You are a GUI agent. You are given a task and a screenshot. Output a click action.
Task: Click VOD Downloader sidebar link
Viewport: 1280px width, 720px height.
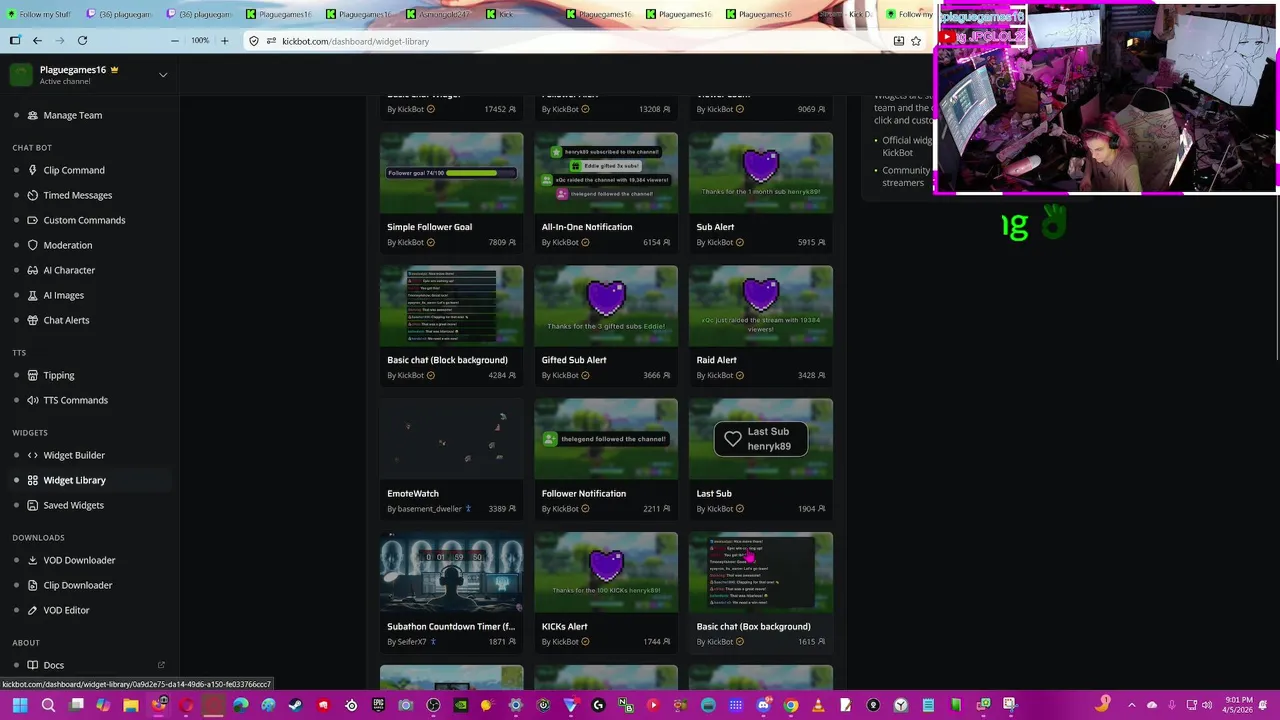pyautogui.click(x=79, y=560)
